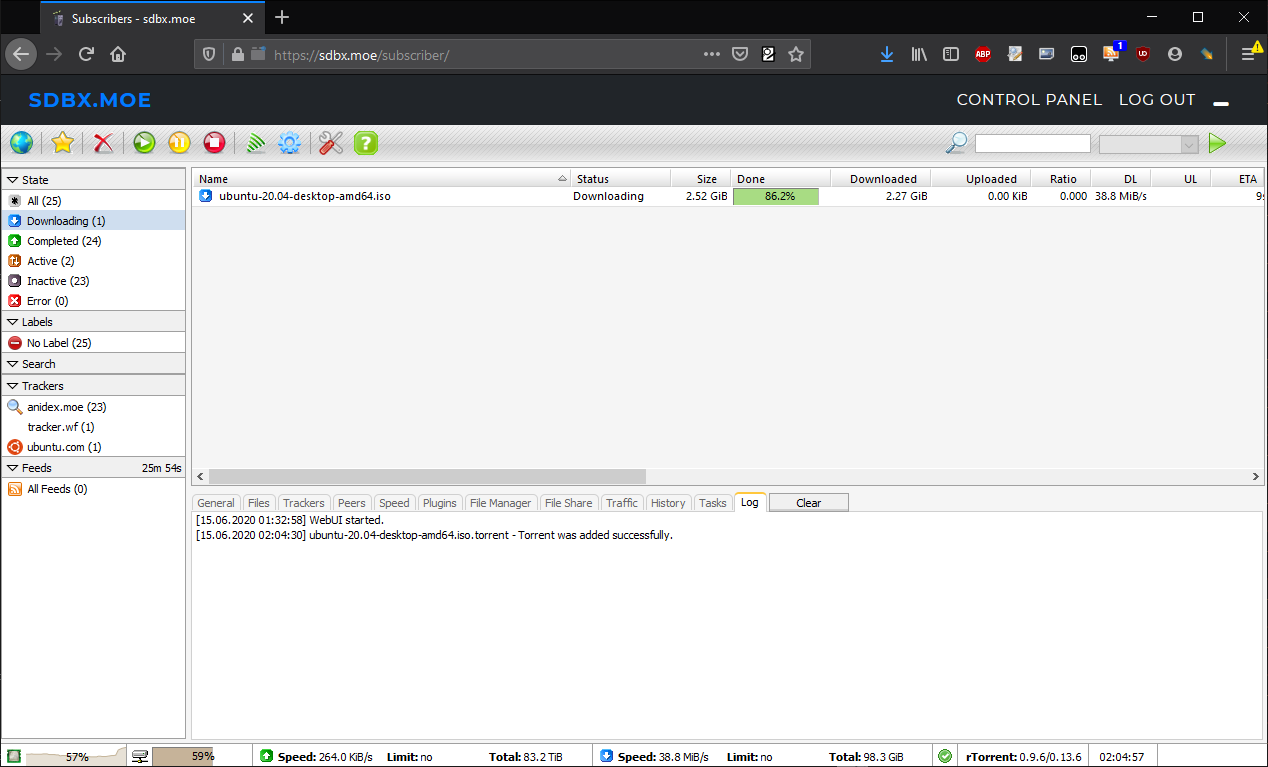This screenshot has height=767, width=1268.
Task: Select the Completed (24) state filter
Action: 93,241
